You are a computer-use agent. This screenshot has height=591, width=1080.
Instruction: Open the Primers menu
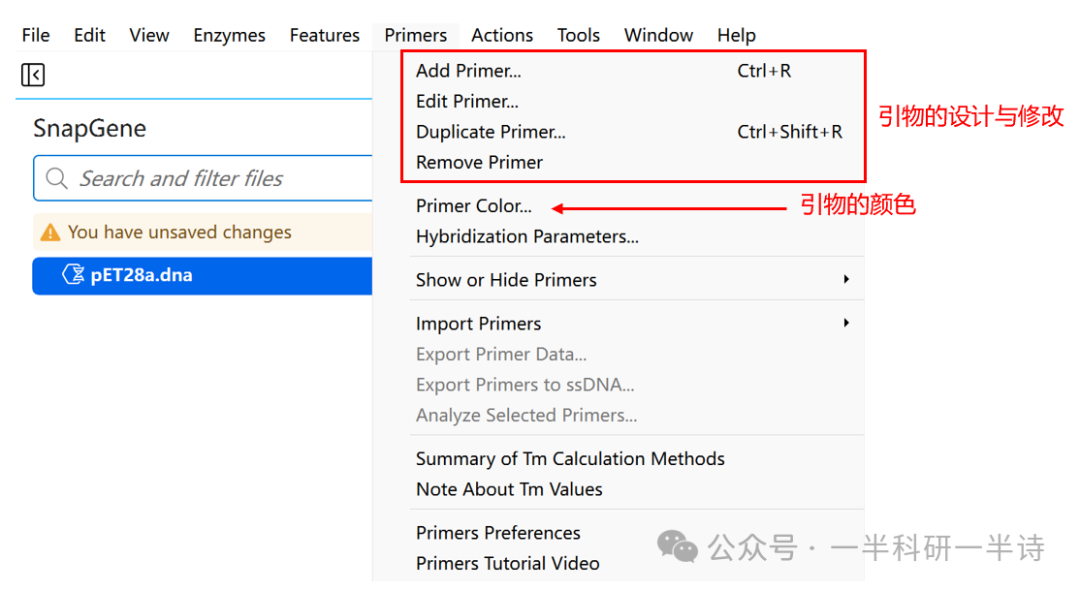click(415, 35)
